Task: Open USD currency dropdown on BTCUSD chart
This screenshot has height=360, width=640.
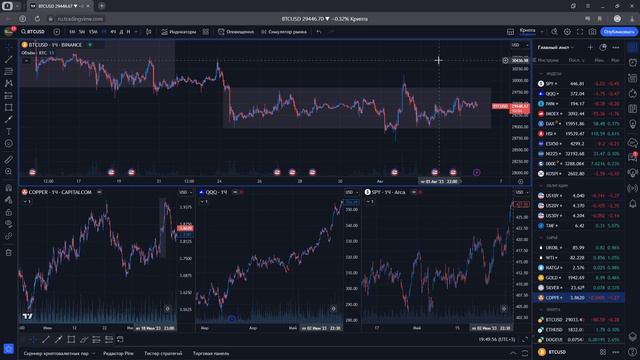Action: (x=520, y=45)
